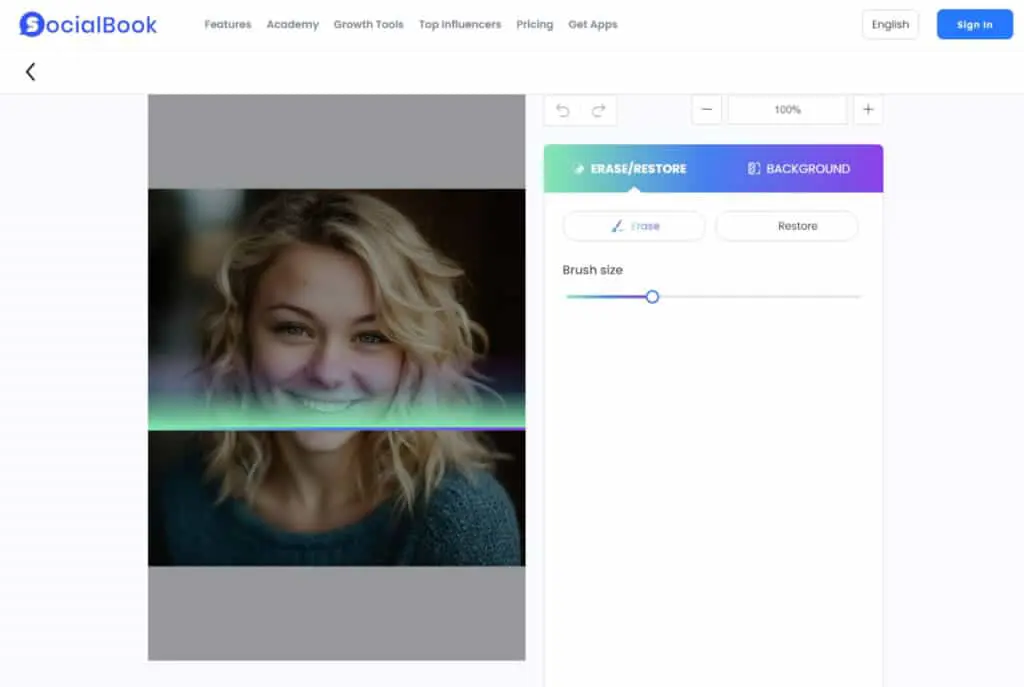Select the Erase brush mode
1024x687 pixels.
[x=634, y=226]
